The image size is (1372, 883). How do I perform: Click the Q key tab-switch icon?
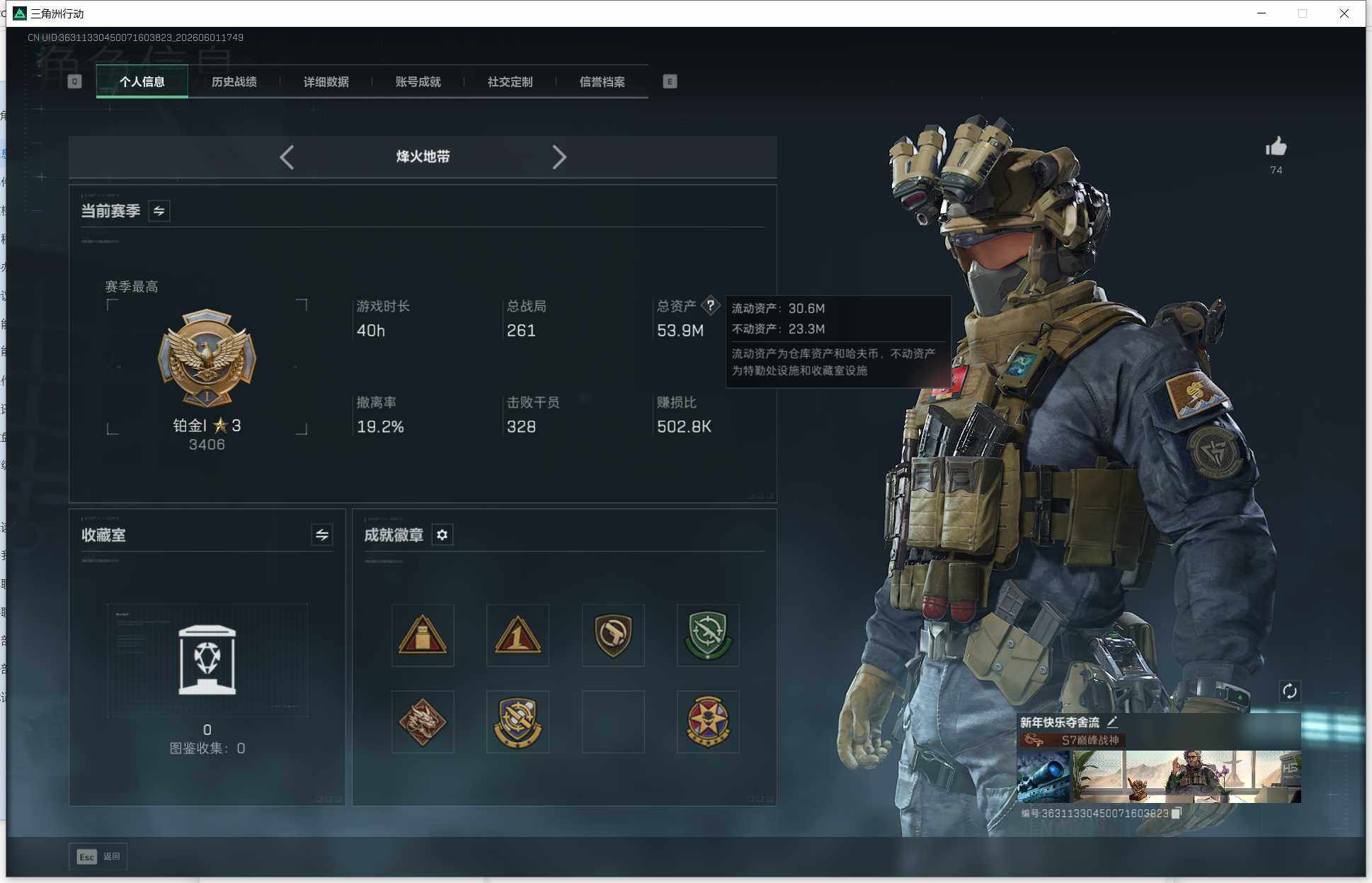(x=74, y=81)
